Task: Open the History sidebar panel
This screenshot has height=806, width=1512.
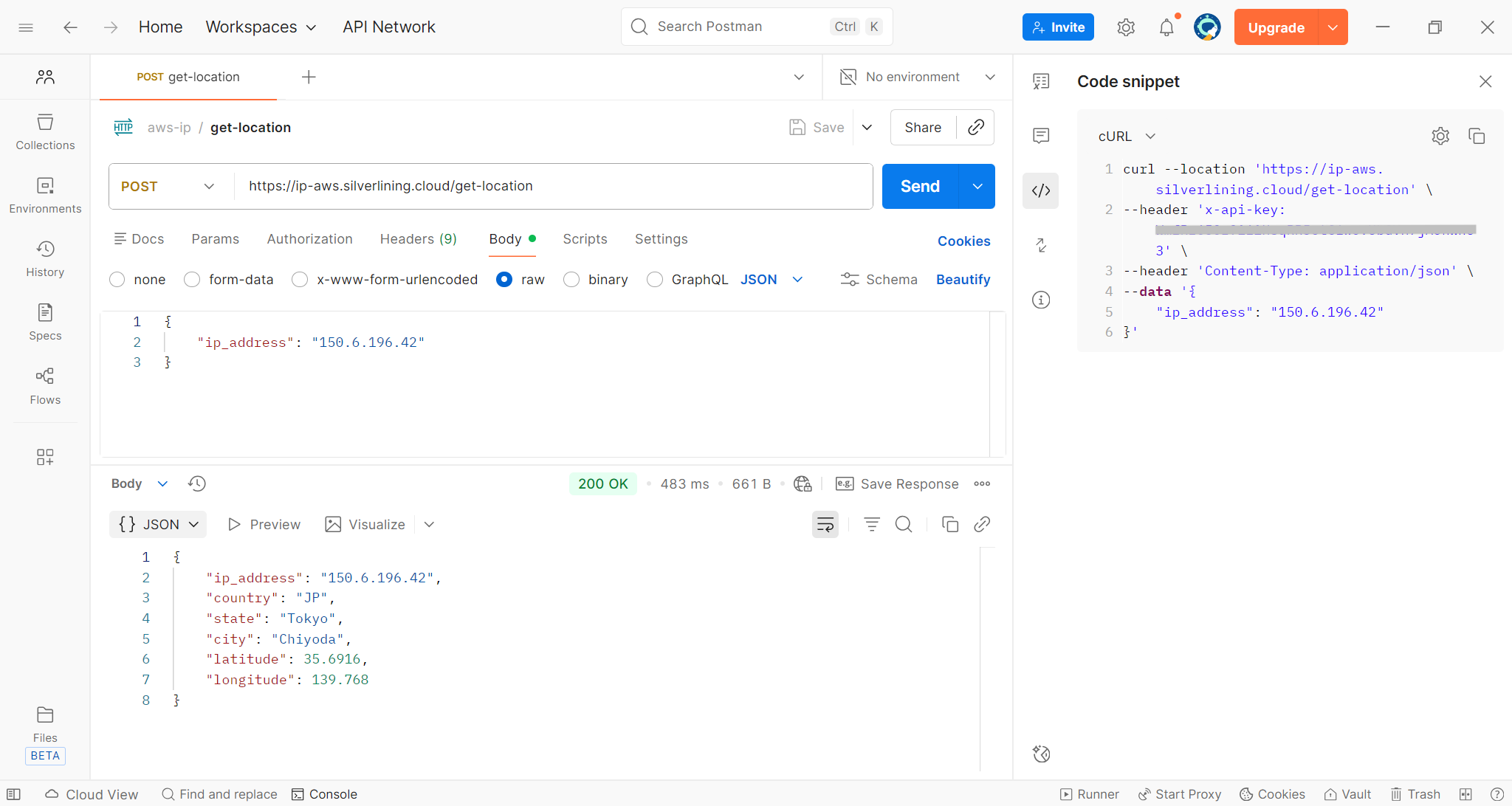Action: click(x=45, y=259)
